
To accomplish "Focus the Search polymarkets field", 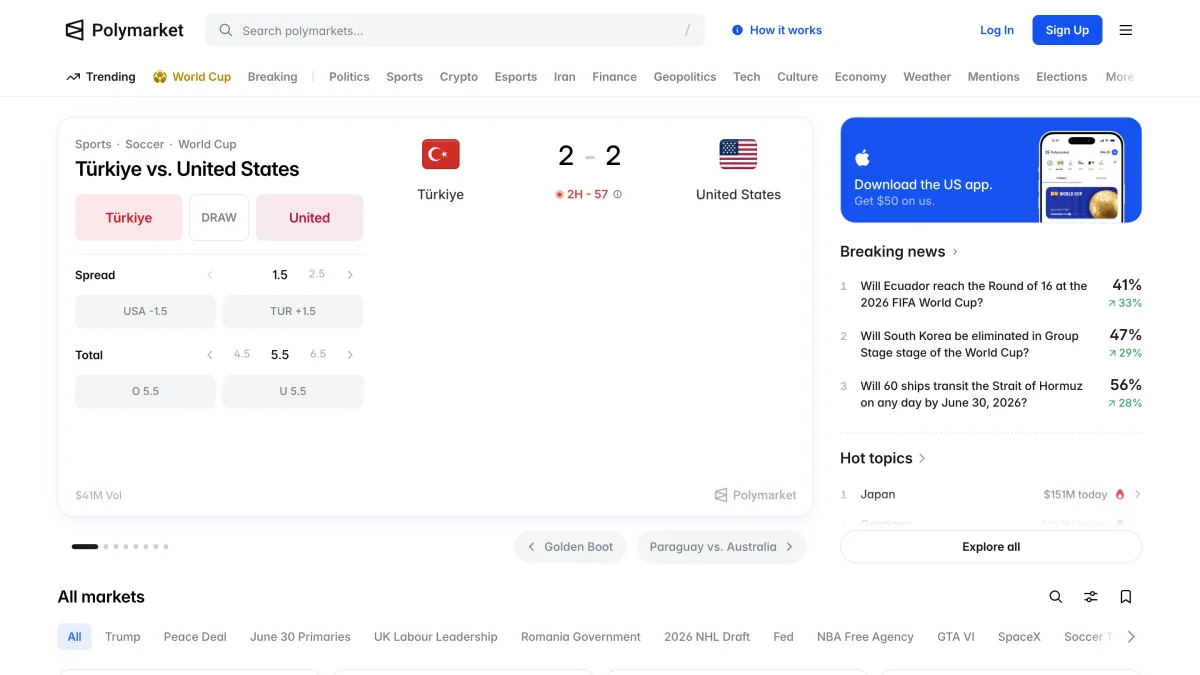I will pos(455,30).
